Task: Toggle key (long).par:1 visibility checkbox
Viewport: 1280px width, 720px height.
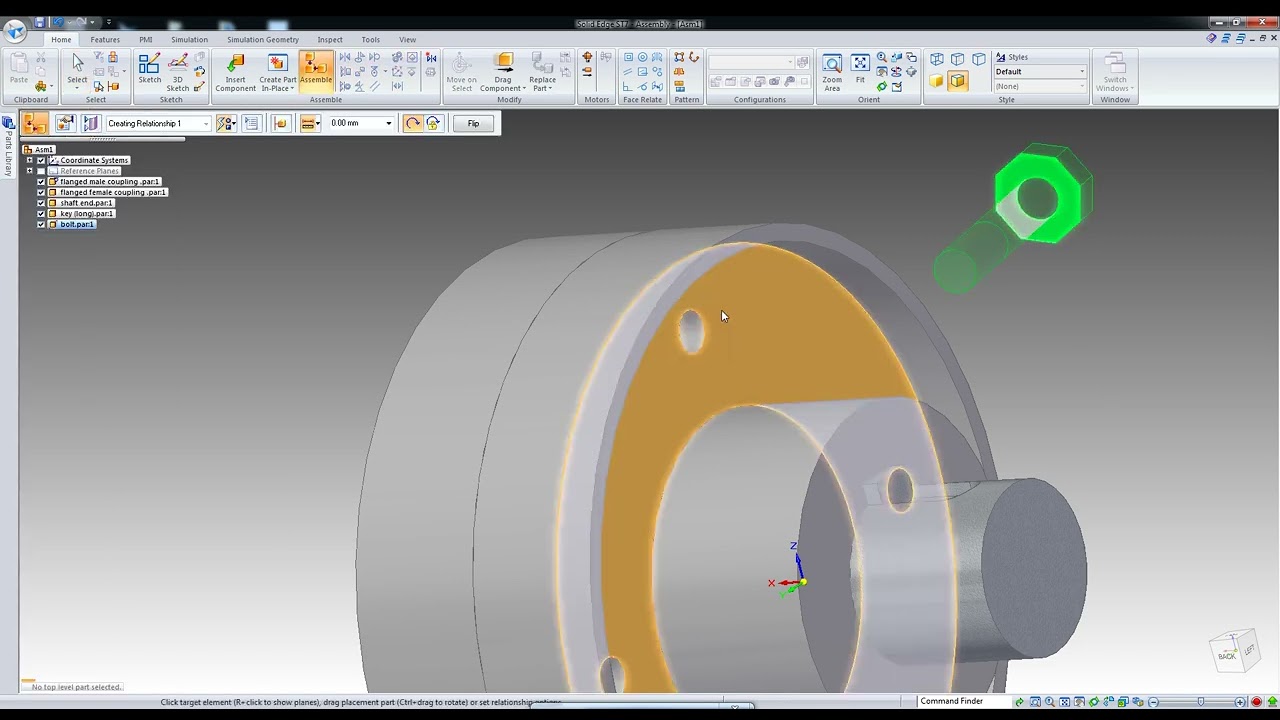Action: pyautogui.click(x=41, y=214)
